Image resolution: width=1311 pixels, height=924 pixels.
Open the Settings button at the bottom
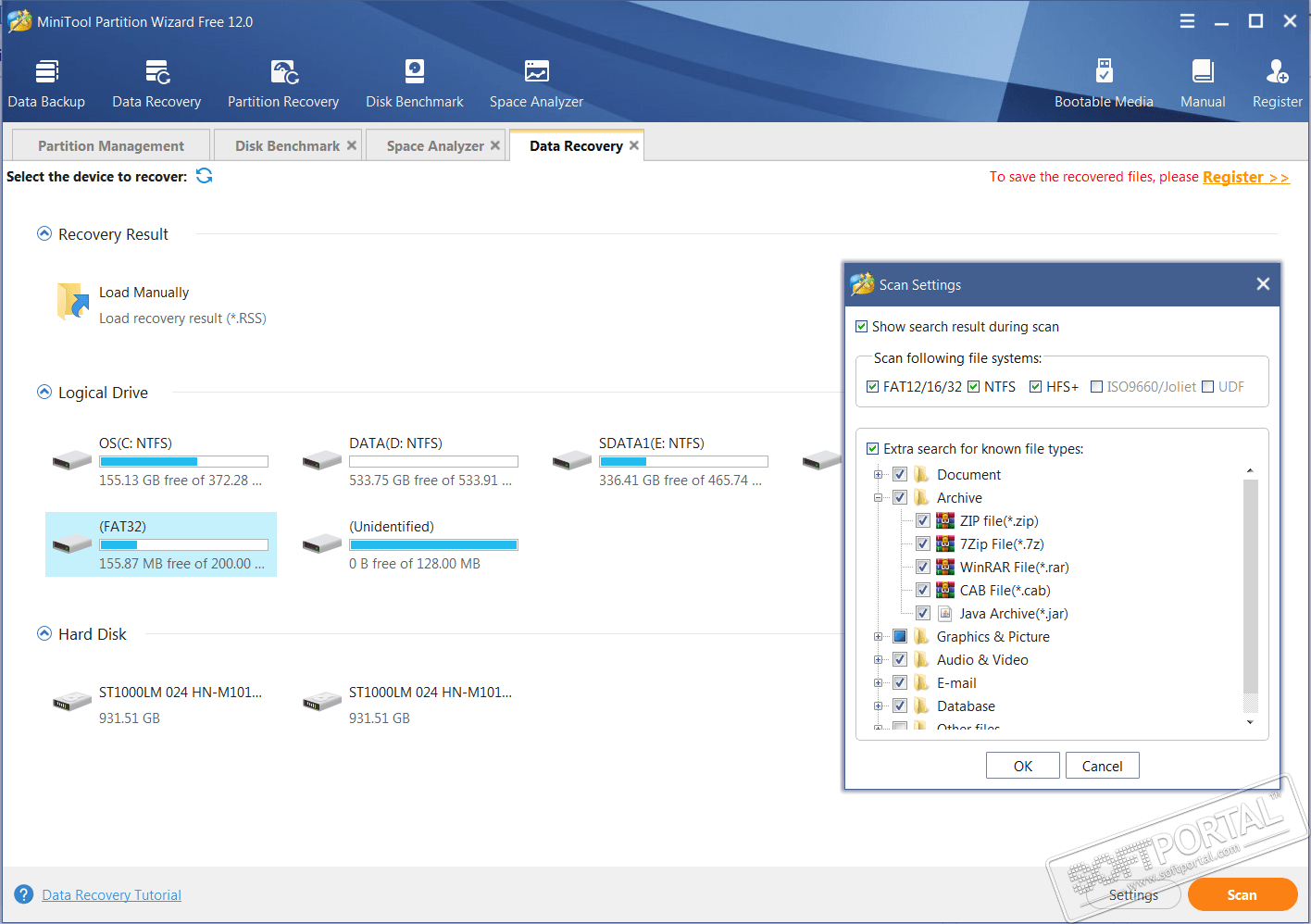click(x=1133, y=894)
